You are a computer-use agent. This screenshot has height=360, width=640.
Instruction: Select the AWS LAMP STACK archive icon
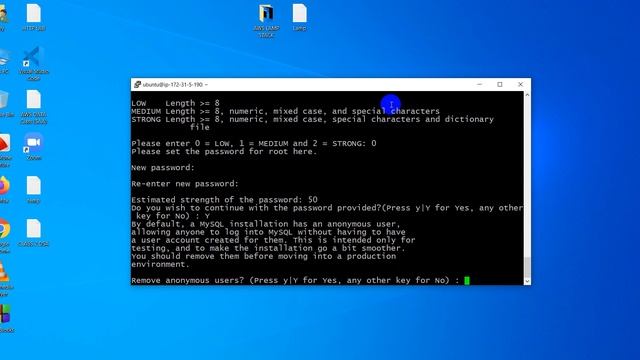(266, 20)
